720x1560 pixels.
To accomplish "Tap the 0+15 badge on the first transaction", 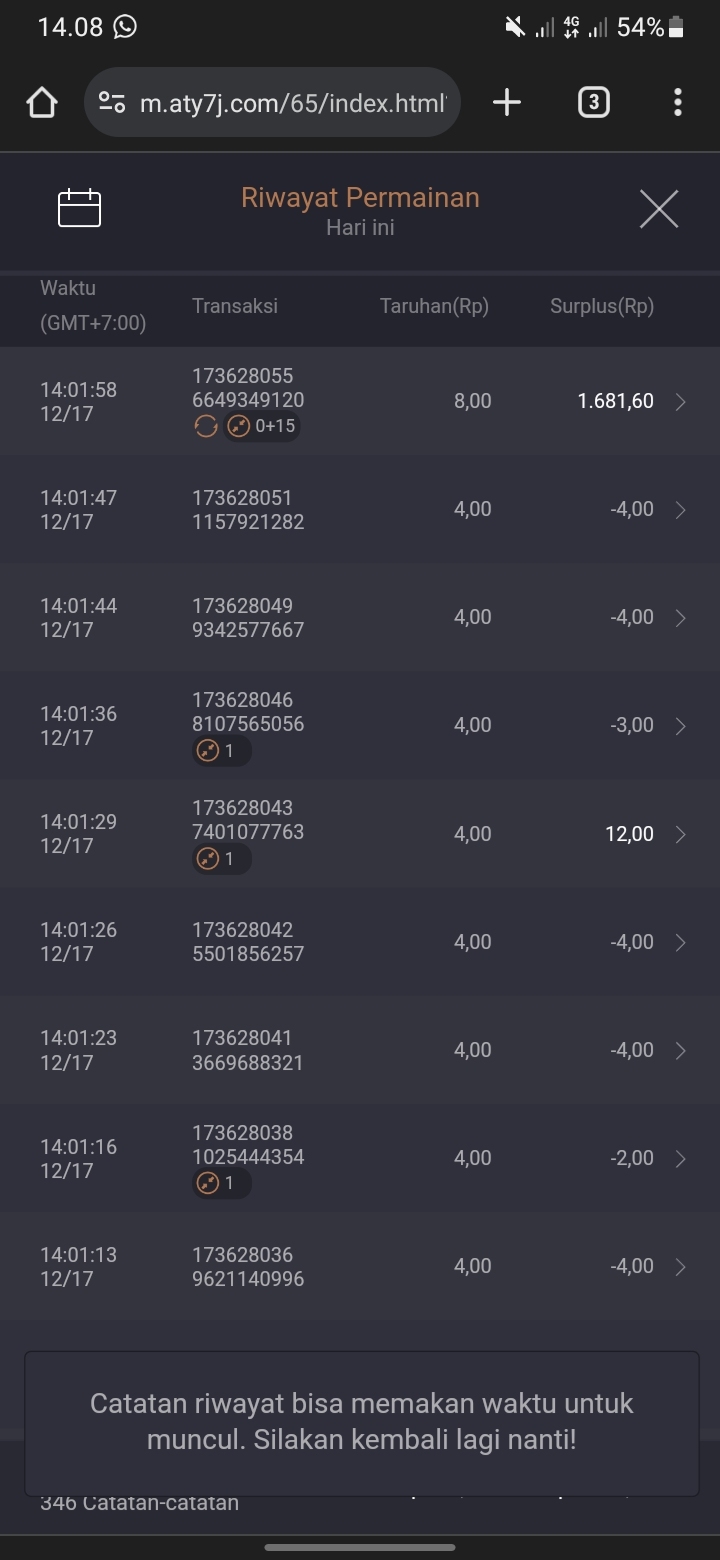I will 262,427.
